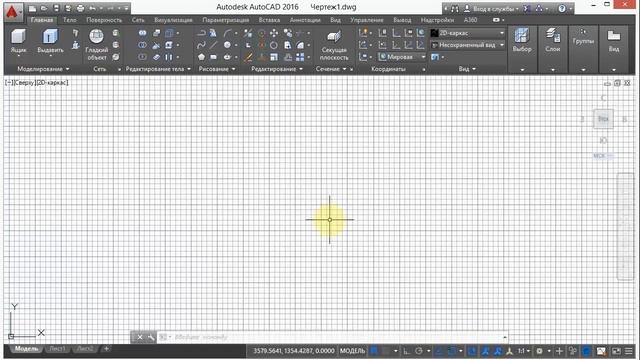The width and height of the screenshot is (640, 360).
Task: Expand the Рисование panel
Action: coord(217,69)
